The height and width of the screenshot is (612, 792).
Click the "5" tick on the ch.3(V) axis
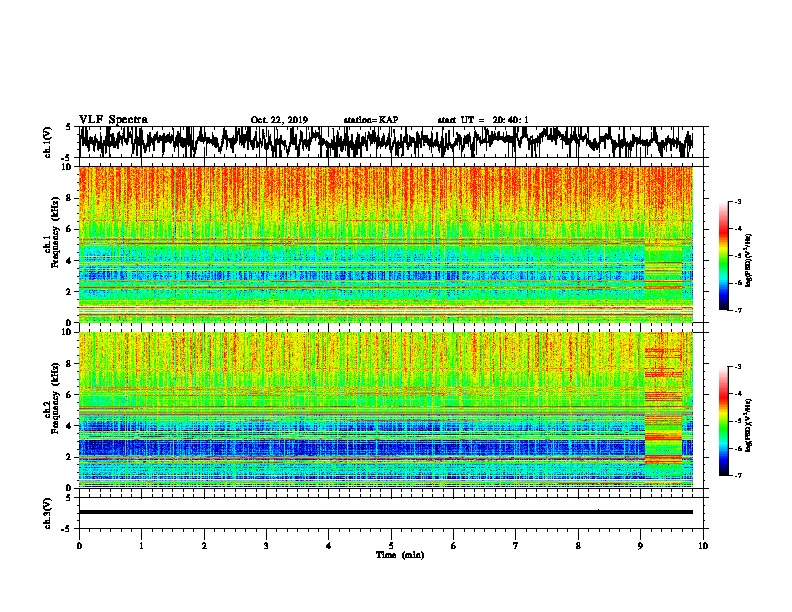(69, 498)
